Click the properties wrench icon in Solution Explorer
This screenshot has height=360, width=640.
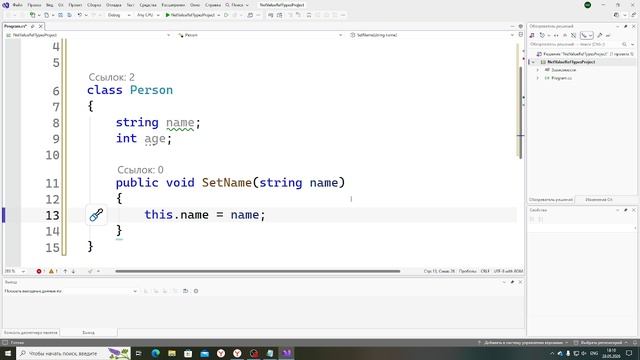[600, 36]
